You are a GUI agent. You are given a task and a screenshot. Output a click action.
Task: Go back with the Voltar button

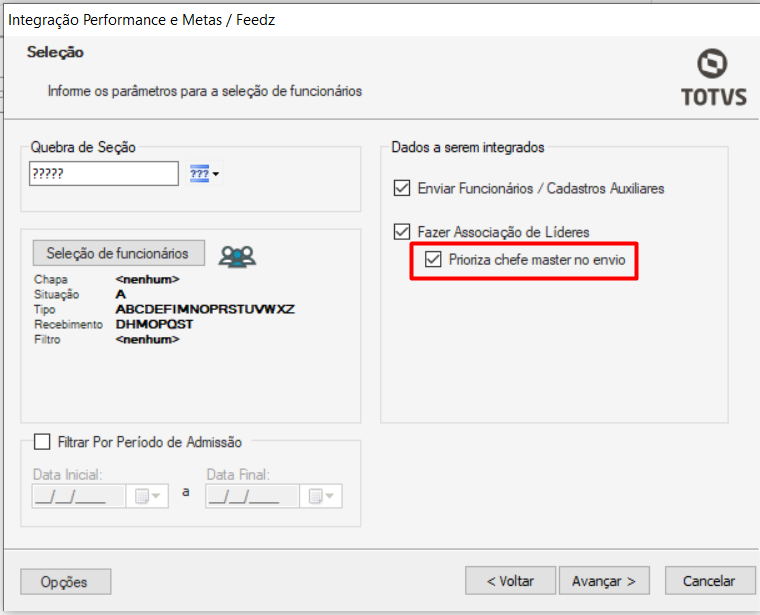pyautogui.click(x=510, y=581)
